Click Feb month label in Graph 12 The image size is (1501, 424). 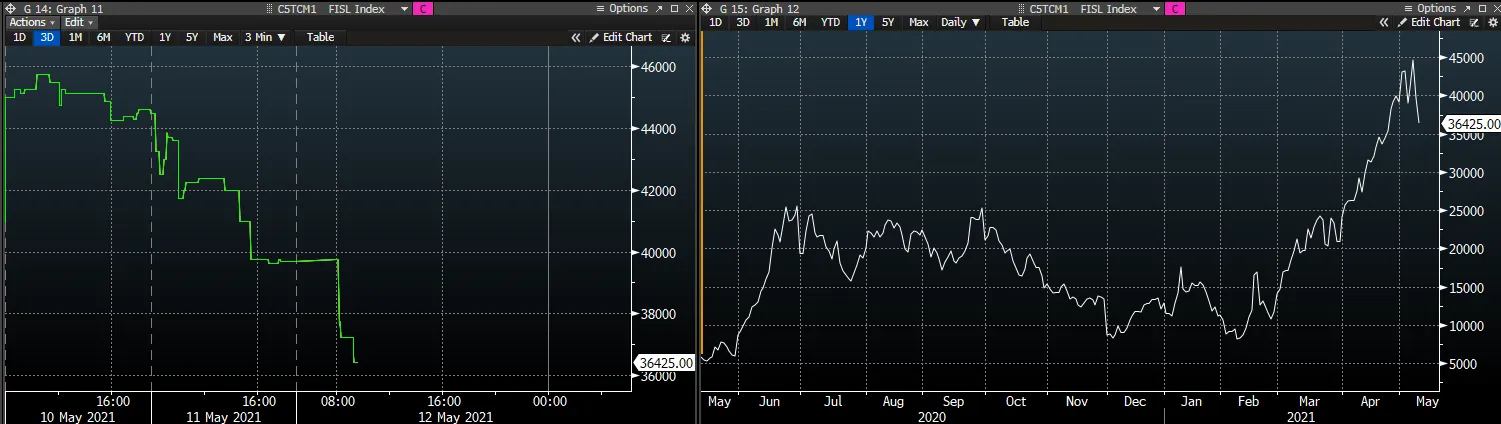point(1248,401)
